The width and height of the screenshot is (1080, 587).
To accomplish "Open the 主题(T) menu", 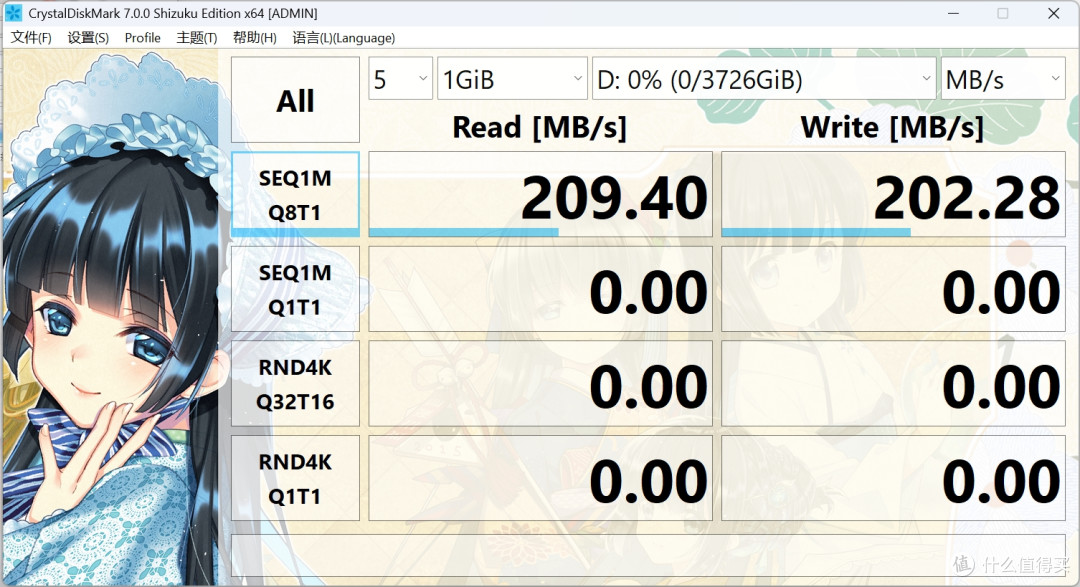I will (197, 38).
